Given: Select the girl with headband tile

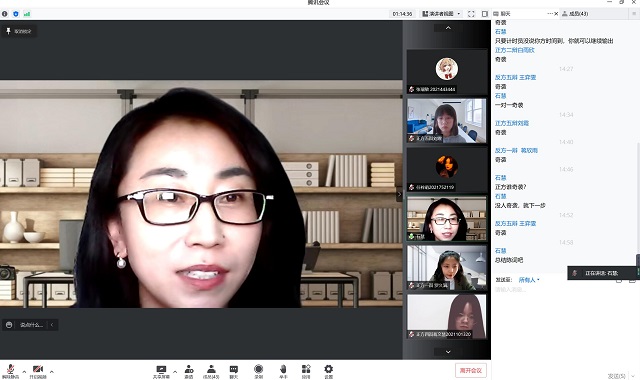Looking at the screenshot, I should [x=447, y=267].
